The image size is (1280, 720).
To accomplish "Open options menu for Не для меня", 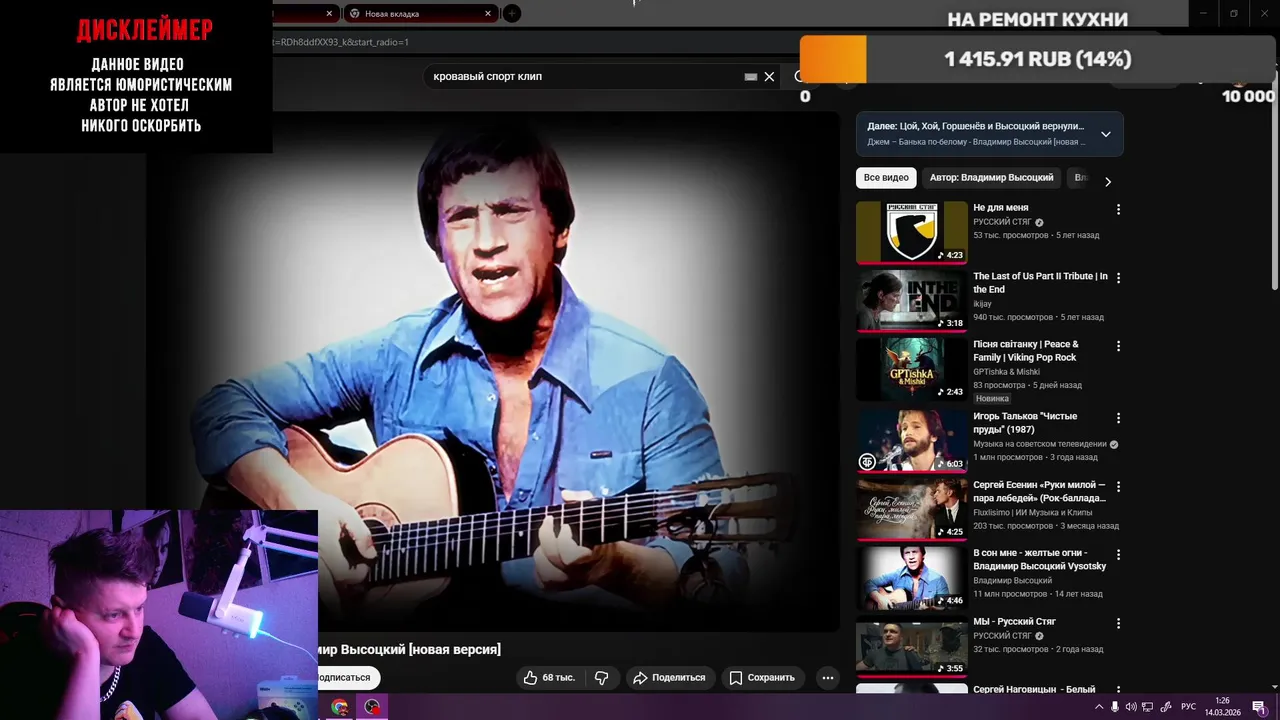I will [x=1118, y=210].
